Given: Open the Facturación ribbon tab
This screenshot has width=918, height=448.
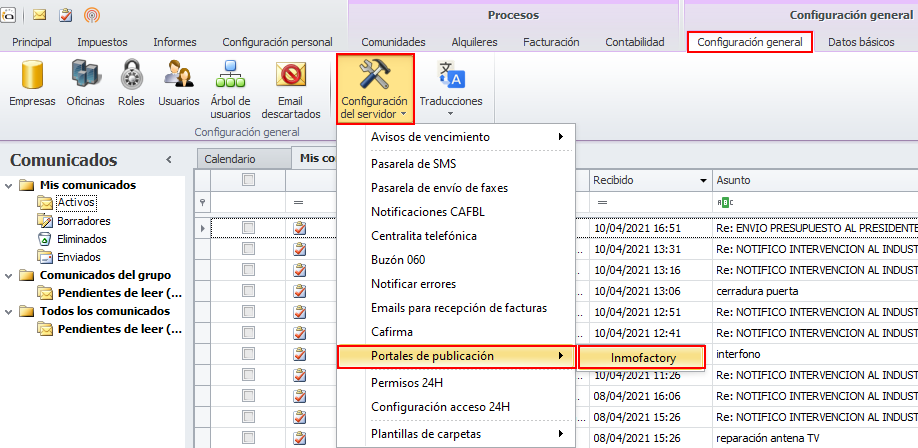Looking at the screenshot, I should pos(551,42).
